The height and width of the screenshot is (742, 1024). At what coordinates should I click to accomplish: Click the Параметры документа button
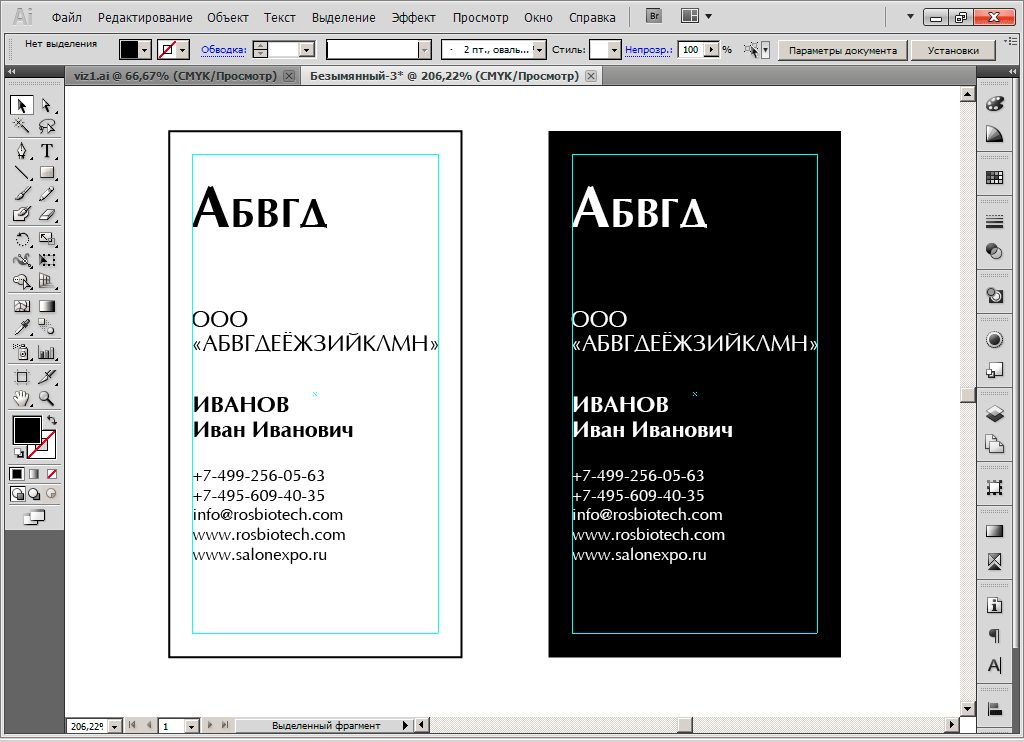842,50
